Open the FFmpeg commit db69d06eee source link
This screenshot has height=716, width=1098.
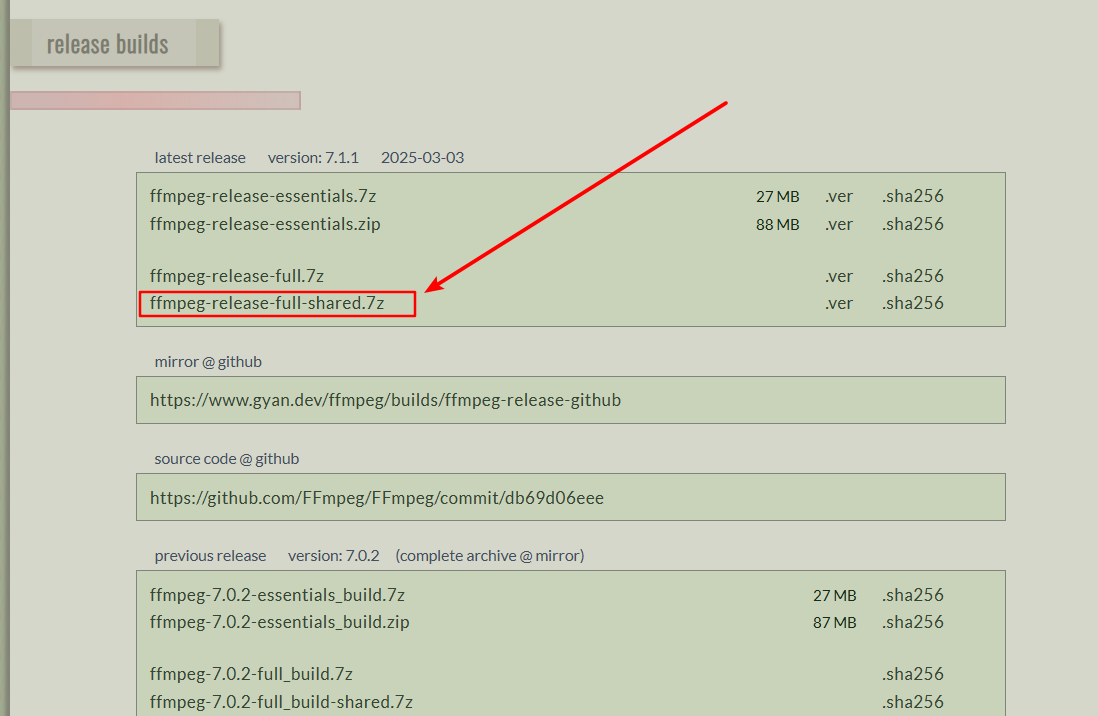point(377,498)
